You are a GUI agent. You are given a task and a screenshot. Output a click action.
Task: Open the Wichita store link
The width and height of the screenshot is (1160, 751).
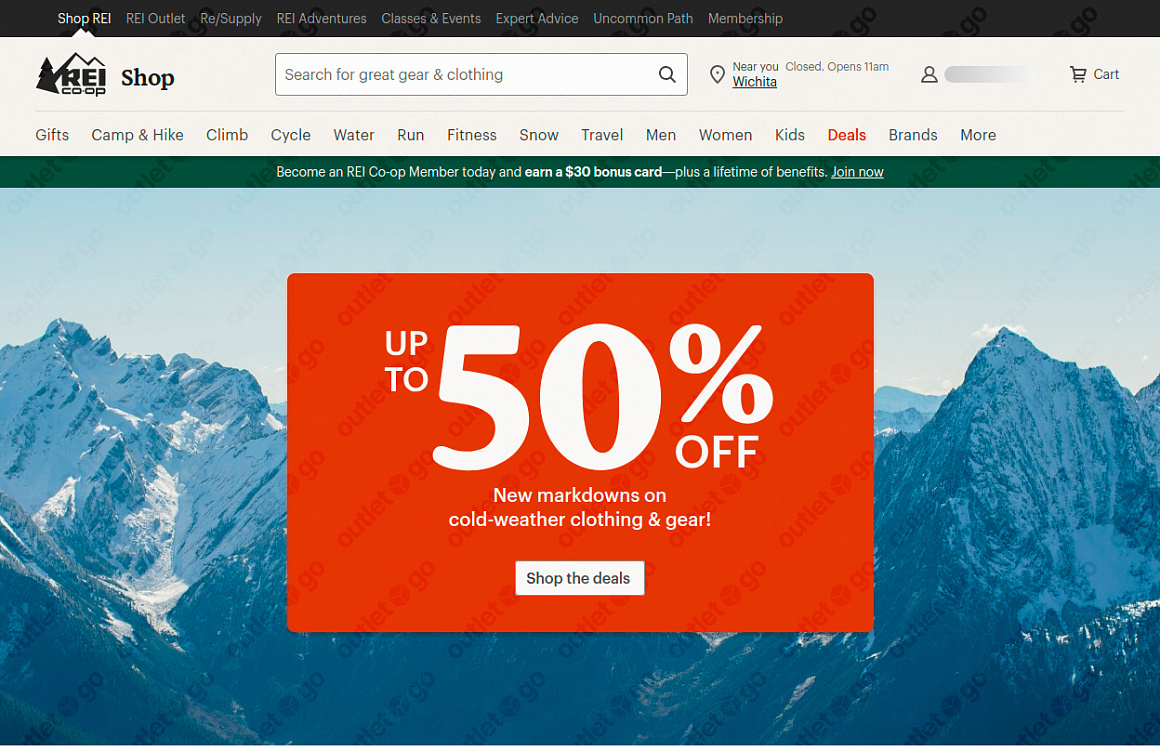[x=755, y=82]
